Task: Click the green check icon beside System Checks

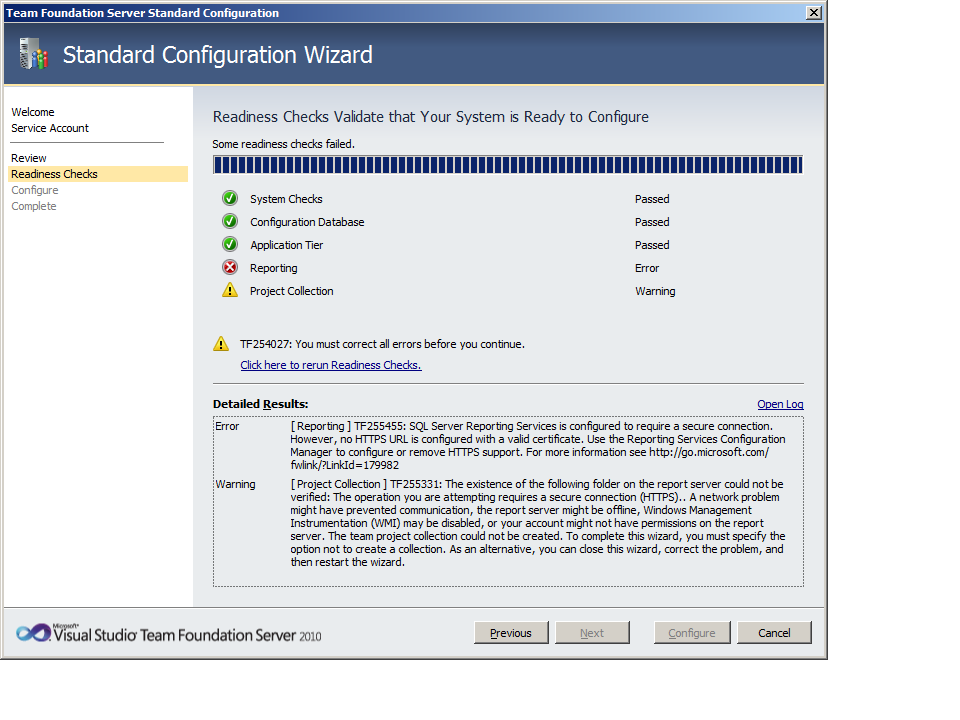Action: [x=230, y=198]
